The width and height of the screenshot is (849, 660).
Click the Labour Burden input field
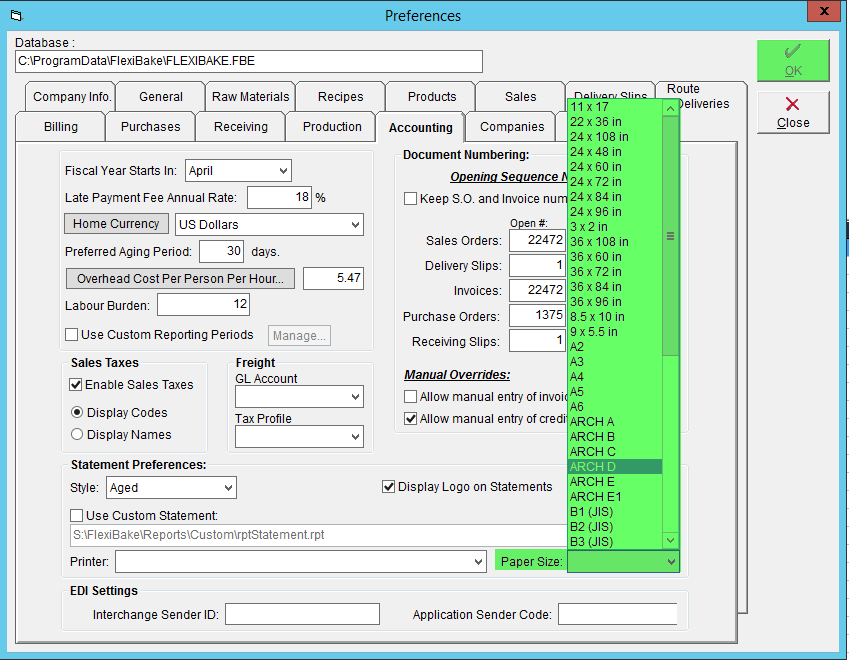tap(204, 304)
